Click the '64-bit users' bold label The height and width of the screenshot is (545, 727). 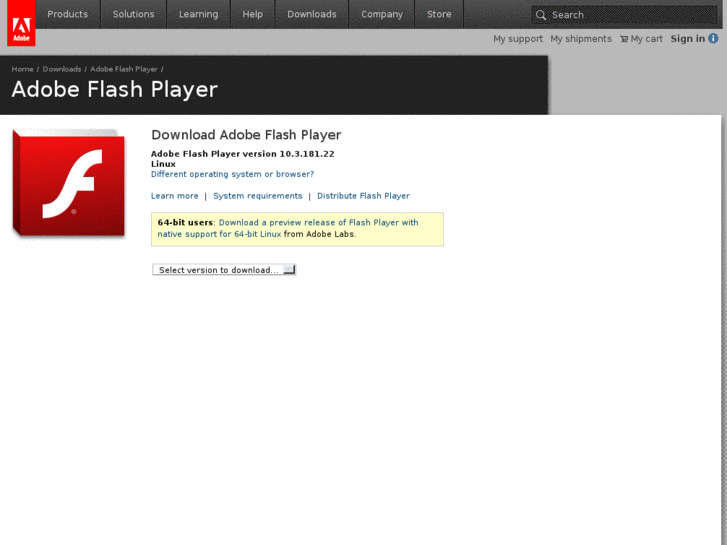pos(185,223)
